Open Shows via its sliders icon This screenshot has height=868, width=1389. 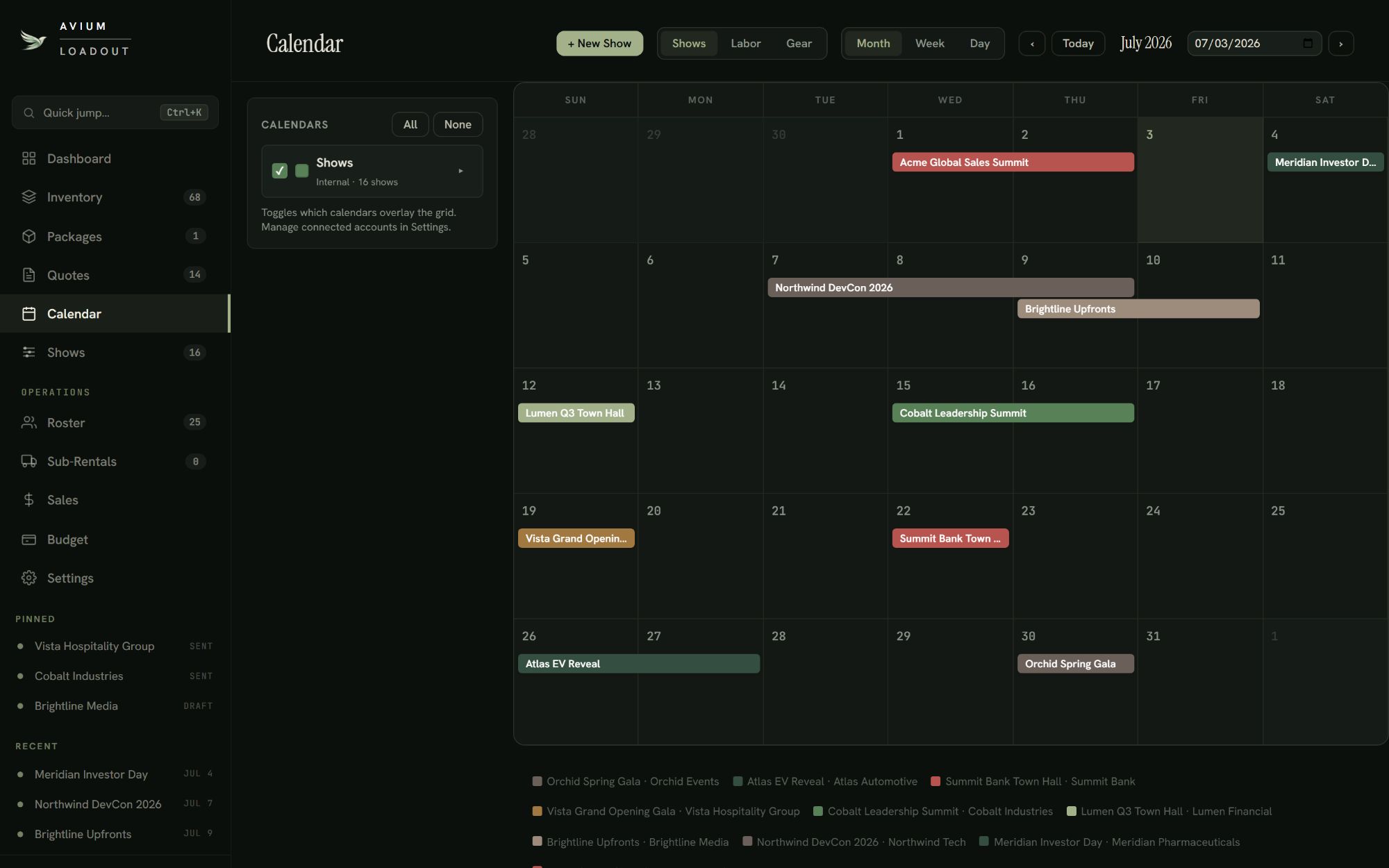[28, 352]
